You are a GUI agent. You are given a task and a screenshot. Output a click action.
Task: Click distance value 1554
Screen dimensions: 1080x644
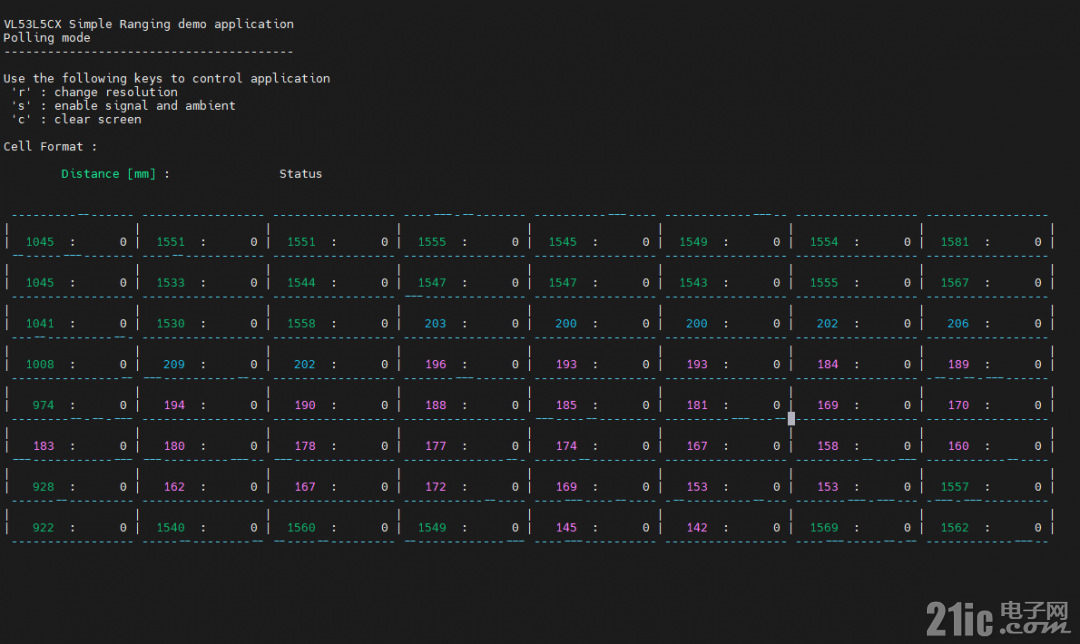click(824, 242)
